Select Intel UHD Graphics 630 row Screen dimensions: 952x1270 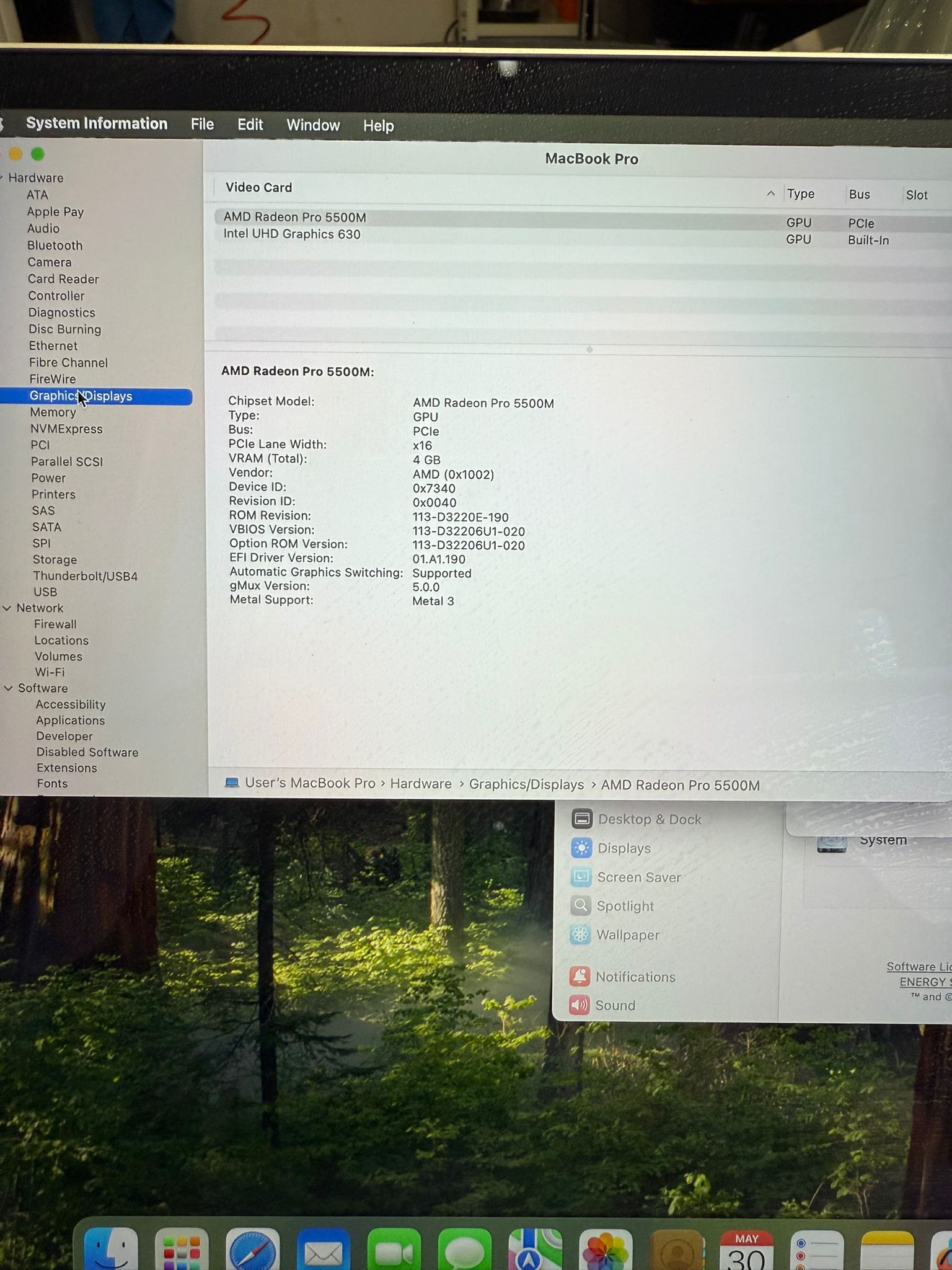coord(583,236)
